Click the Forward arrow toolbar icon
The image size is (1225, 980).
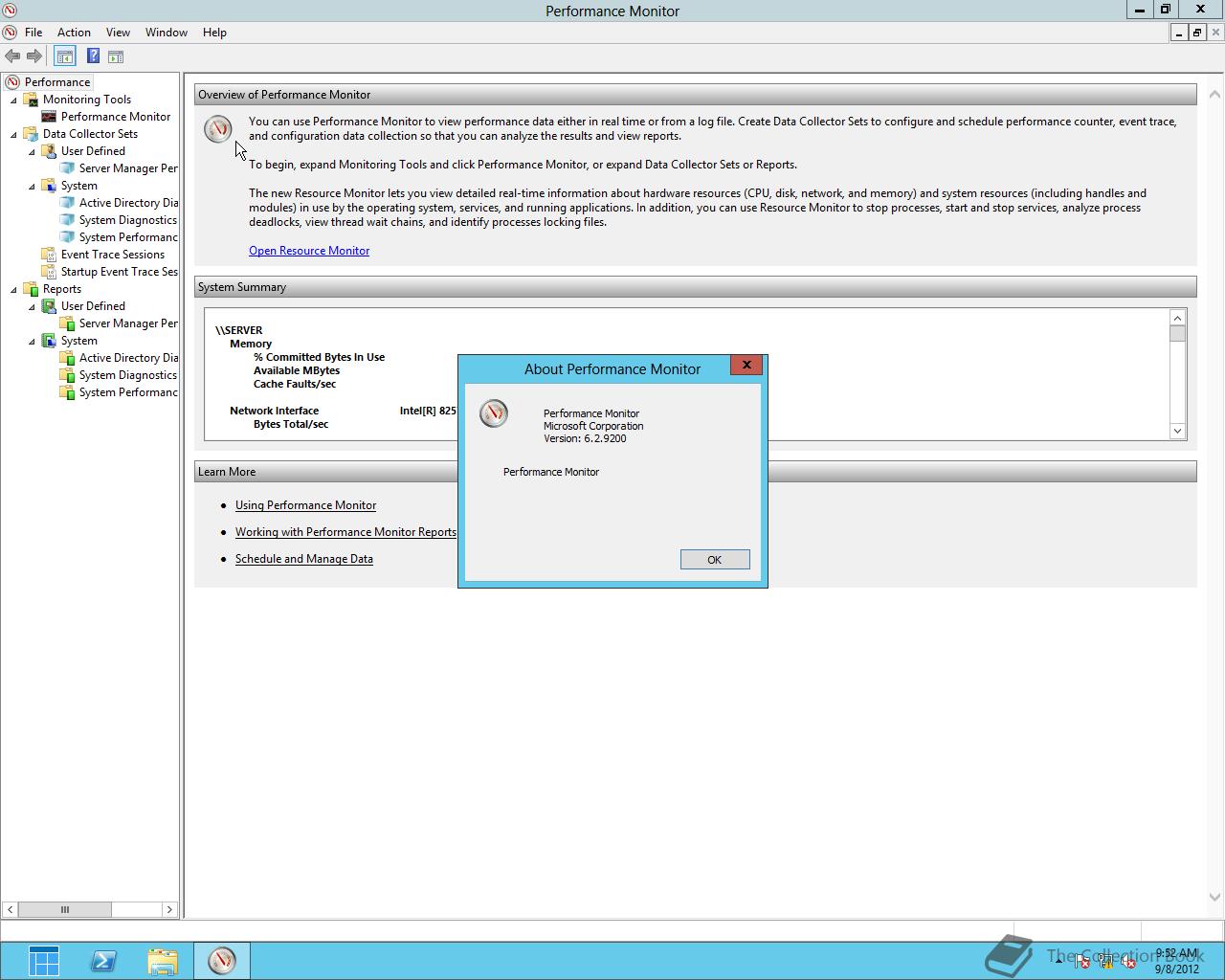coord(34,56)
